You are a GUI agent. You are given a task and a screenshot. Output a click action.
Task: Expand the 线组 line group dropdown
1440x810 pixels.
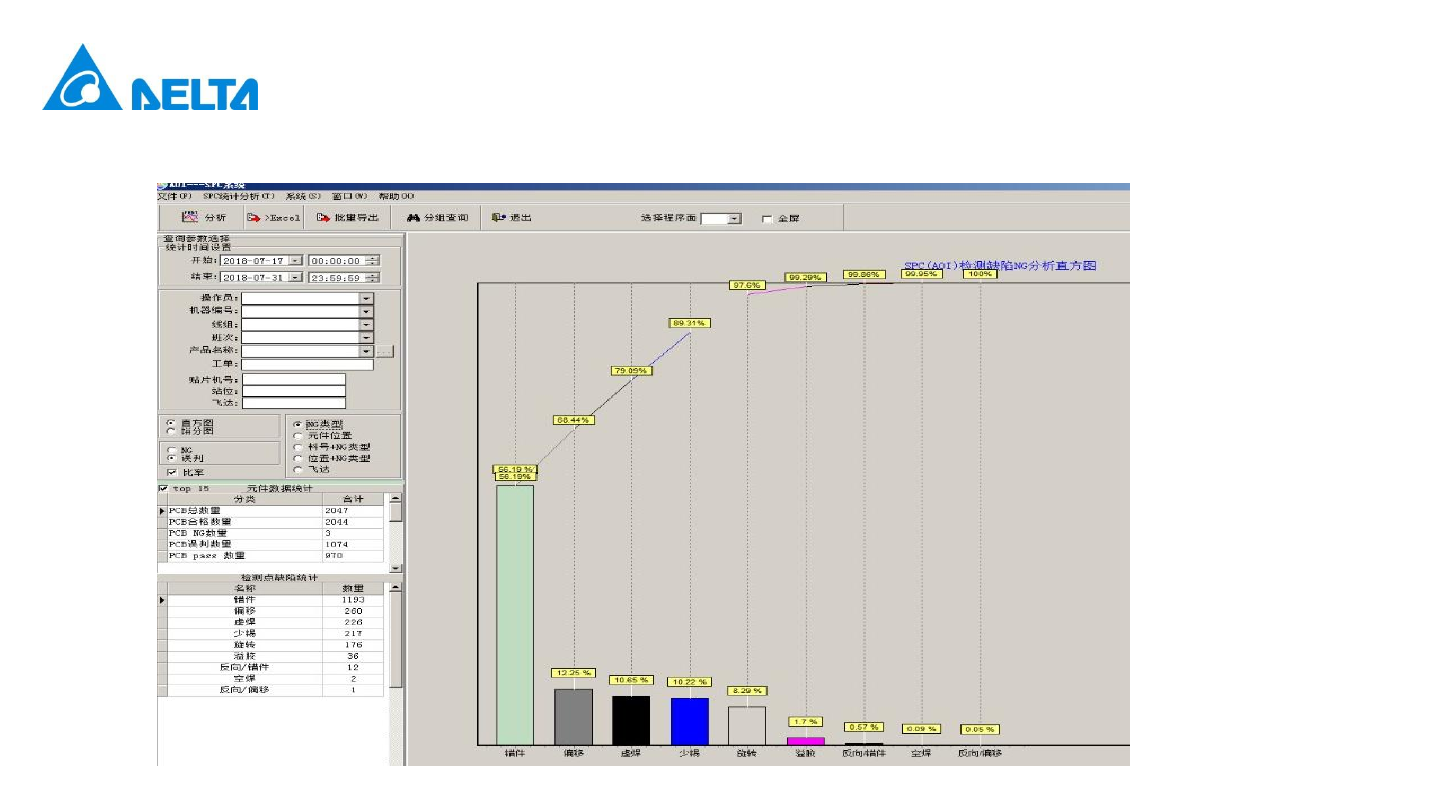click(367, 324)
